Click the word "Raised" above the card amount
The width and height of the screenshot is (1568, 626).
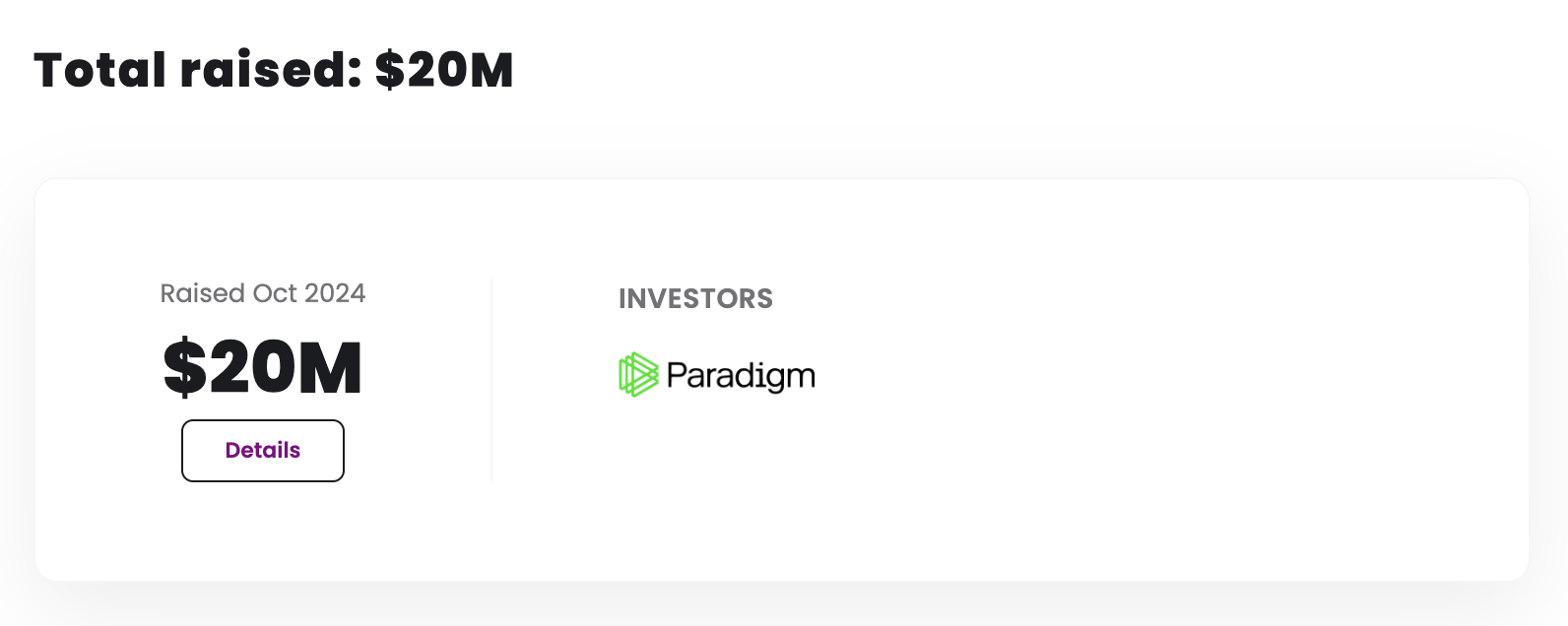coord(202,293)
